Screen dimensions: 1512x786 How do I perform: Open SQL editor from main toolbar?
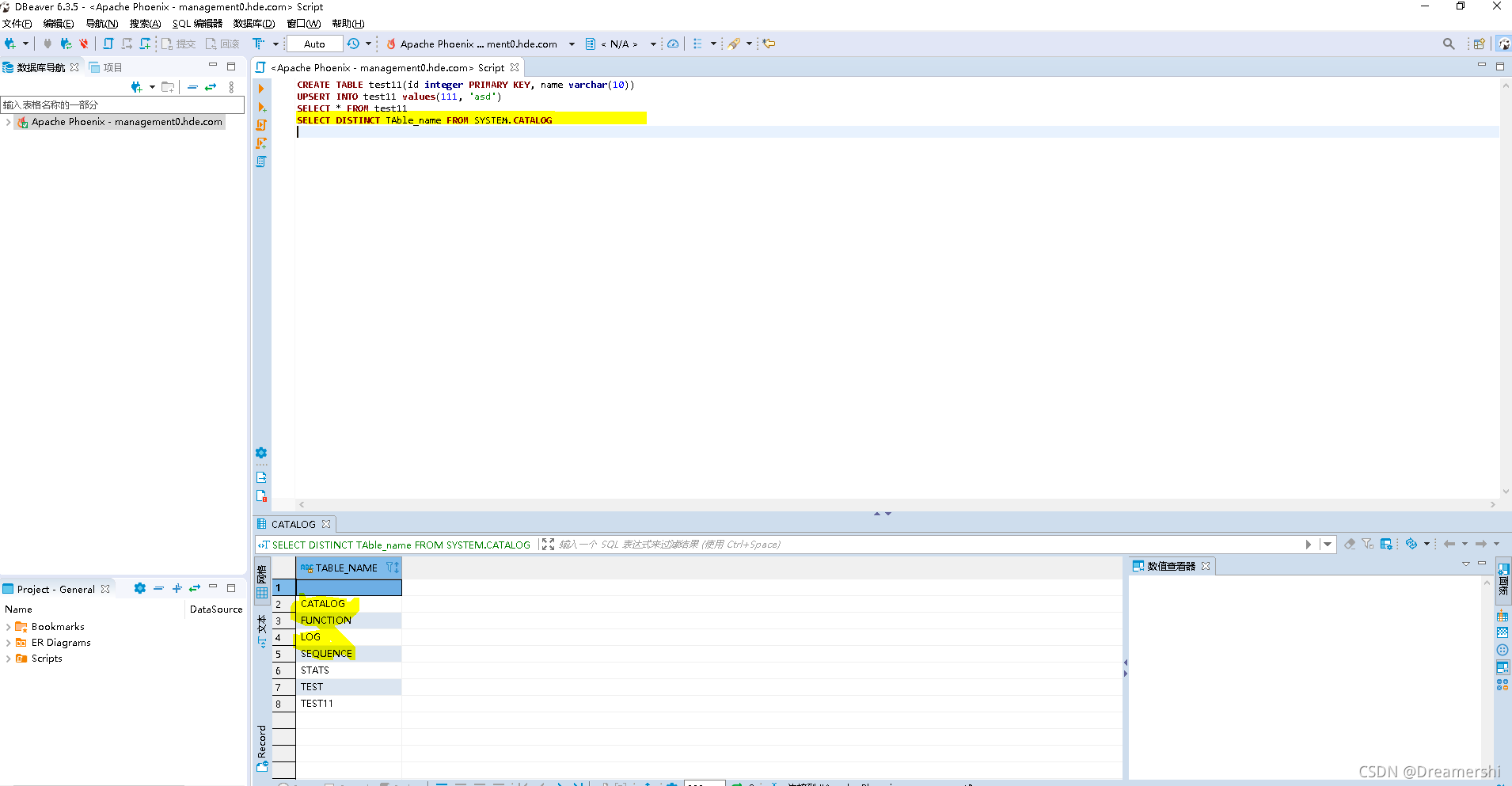[108, 44]
